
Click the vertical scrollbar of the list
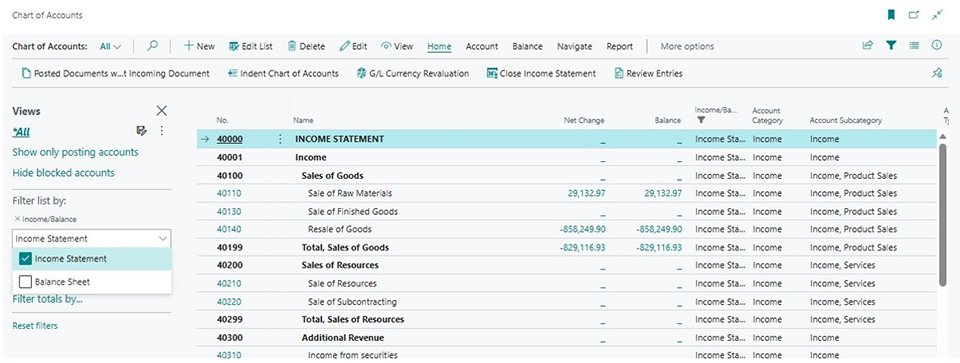(x=943, y=214)
